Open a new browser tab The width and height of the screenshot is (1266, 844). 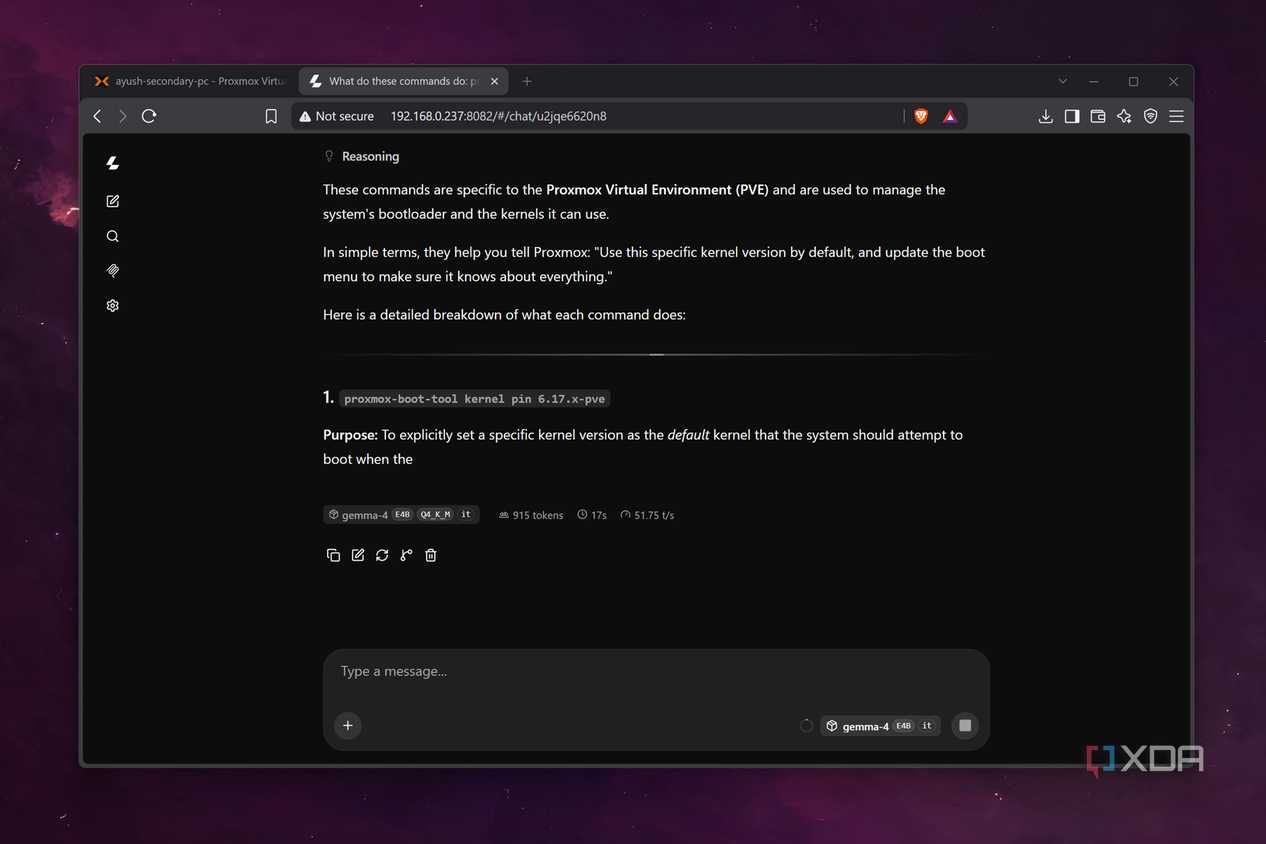(527, 81)
